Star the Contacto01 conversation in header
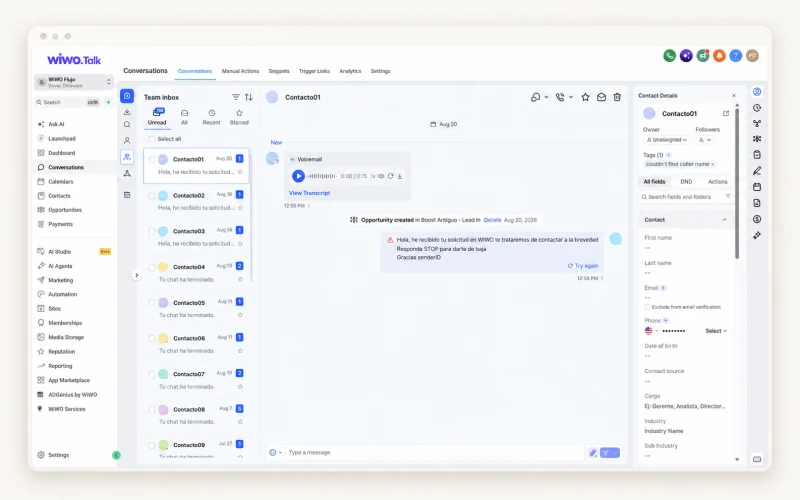Image resolution: width=800 pixels, height=500 pixels. (x=585, y=97)
